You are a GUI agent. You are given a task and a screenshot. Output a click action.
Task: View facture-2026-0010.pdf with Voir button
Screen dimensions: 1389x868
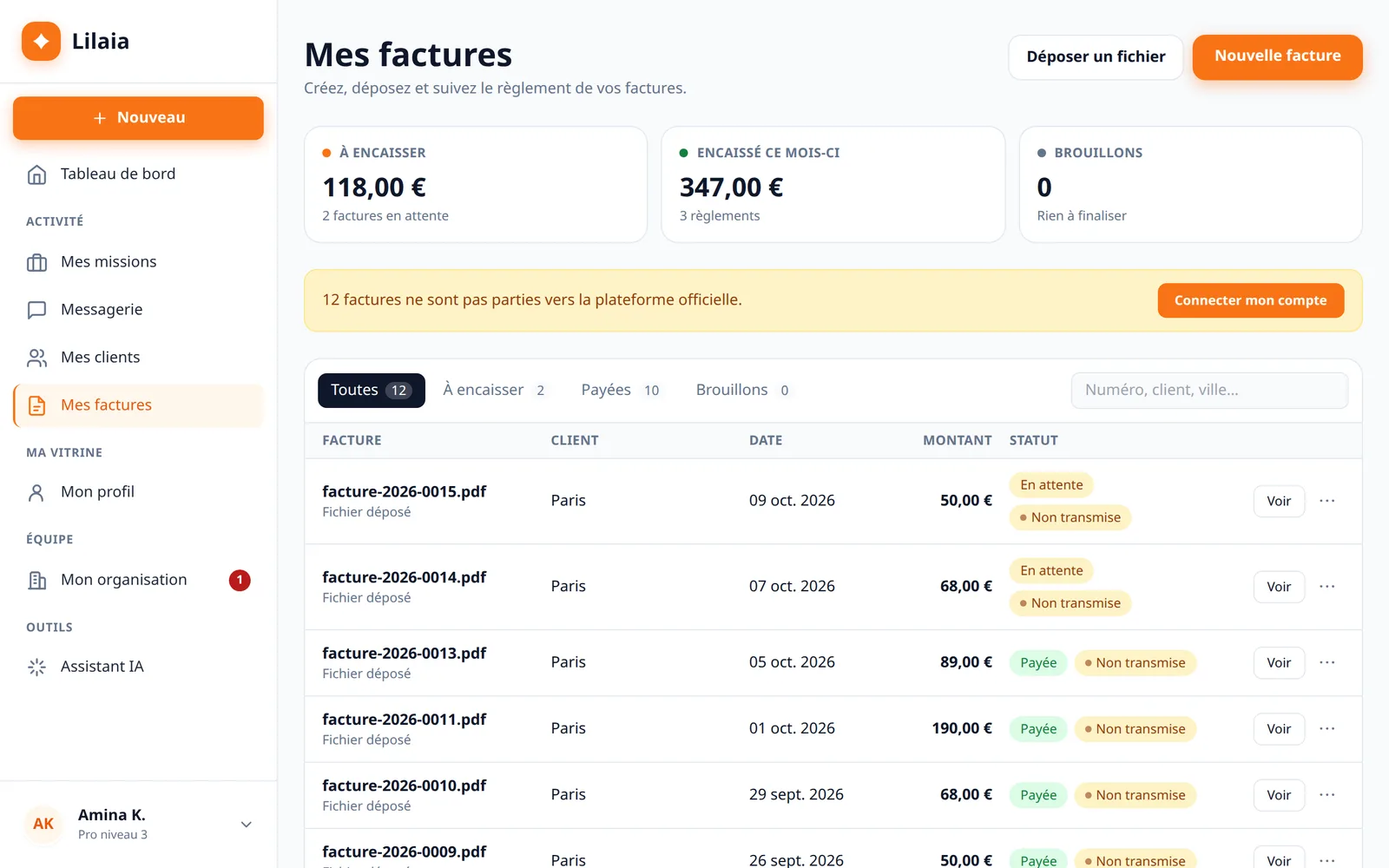point(1279,795)
